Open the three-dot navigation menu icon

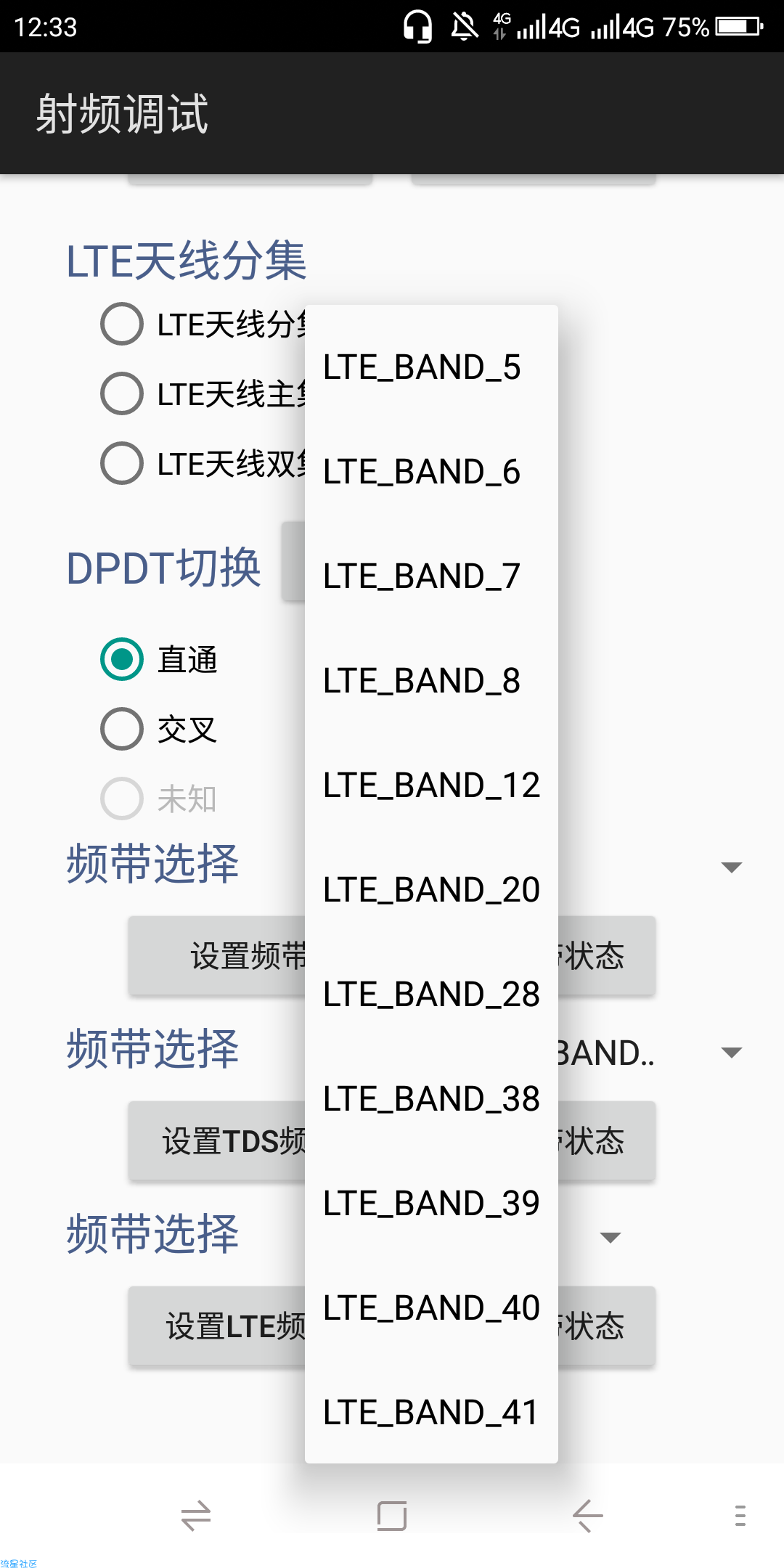(740, 1516)
